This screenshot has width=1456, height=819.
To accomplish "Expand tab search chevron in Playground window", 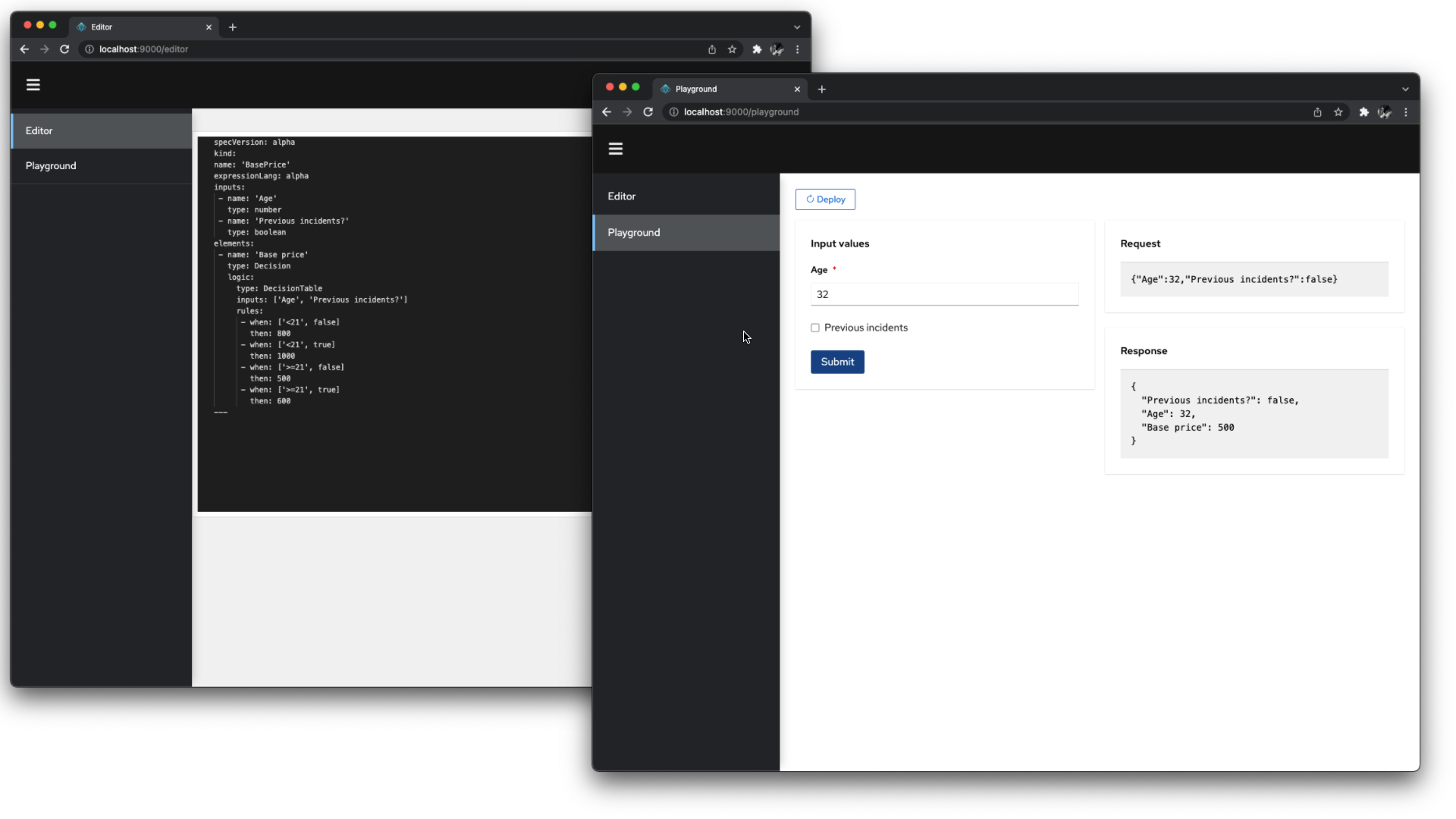I will click(1405, 89).
